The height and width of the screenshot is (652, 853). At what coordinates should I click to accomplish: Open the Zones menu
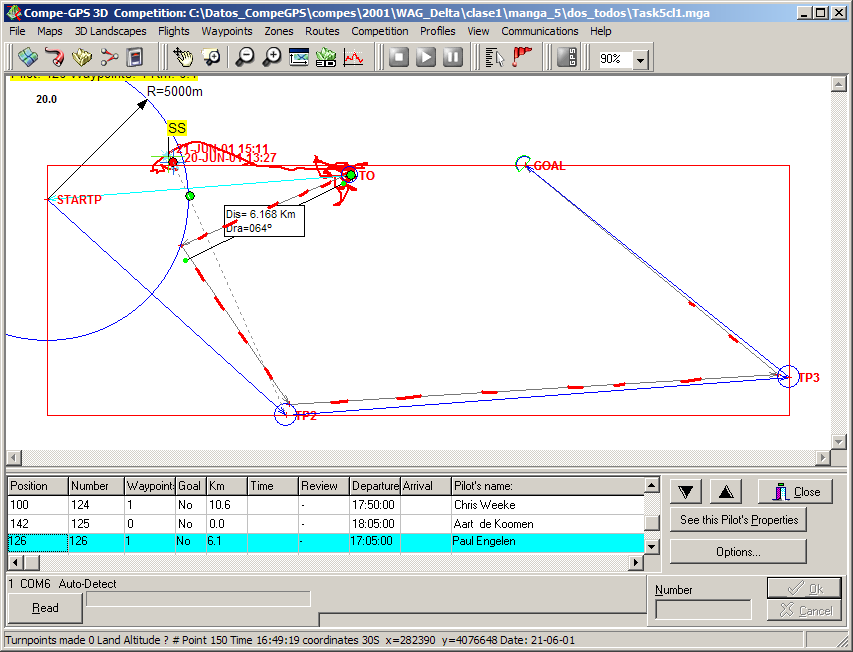[x=279, y=31]
